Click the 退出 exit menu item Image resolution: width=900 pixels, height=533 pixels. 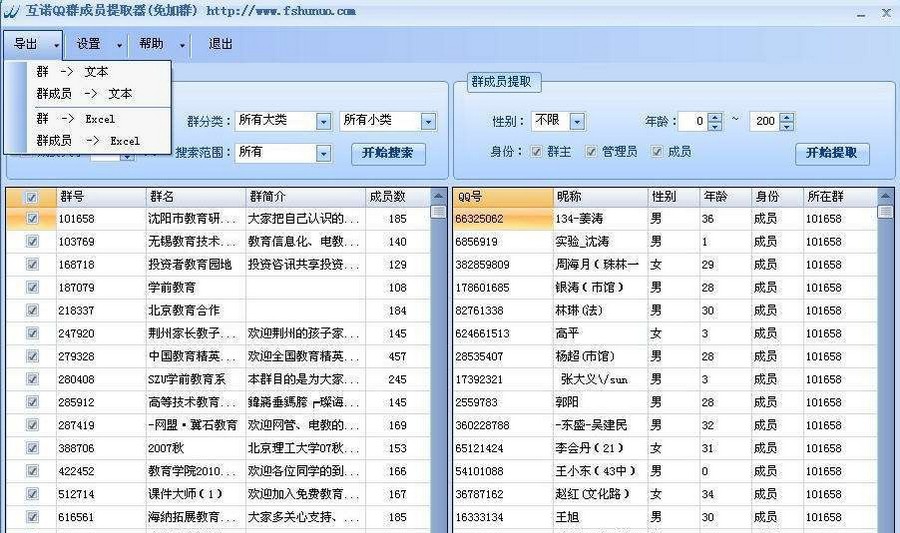(220, 44)
